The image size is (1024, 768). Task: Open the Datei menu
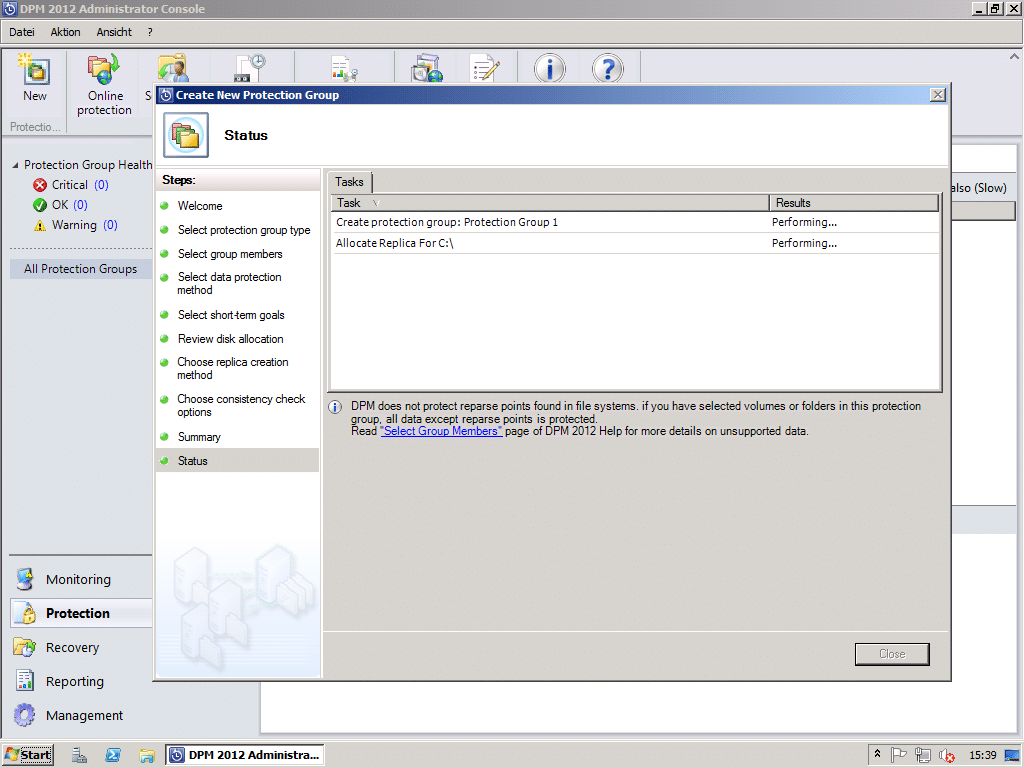click(22, 32)
